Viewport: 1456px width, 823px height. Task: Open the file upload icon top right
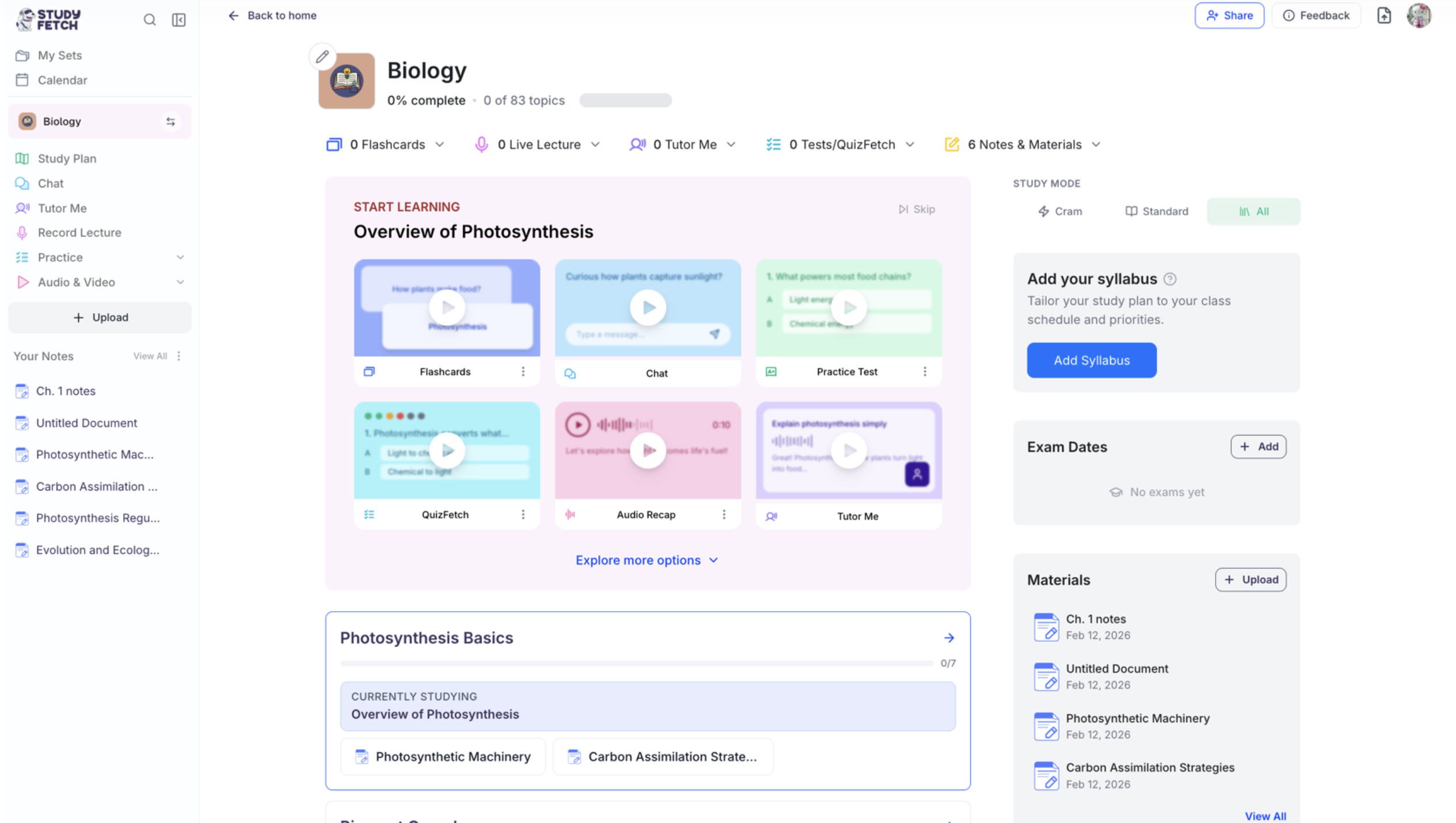pos(1384,16)
